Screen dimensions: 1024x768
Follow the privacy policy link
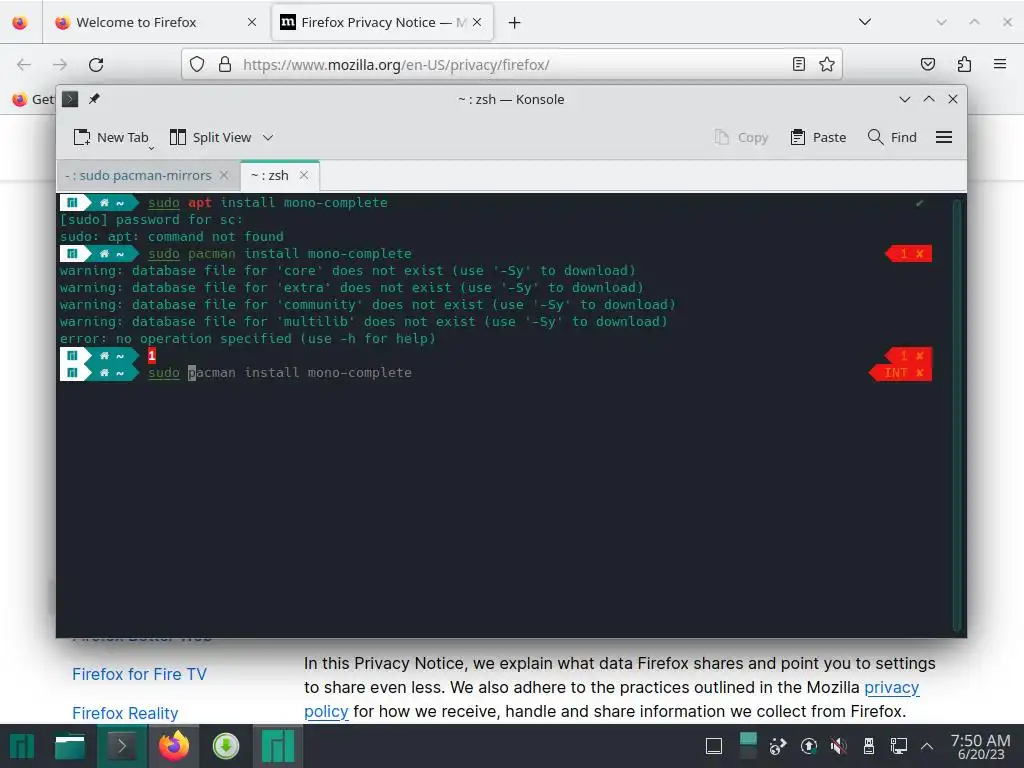[891, 688]
